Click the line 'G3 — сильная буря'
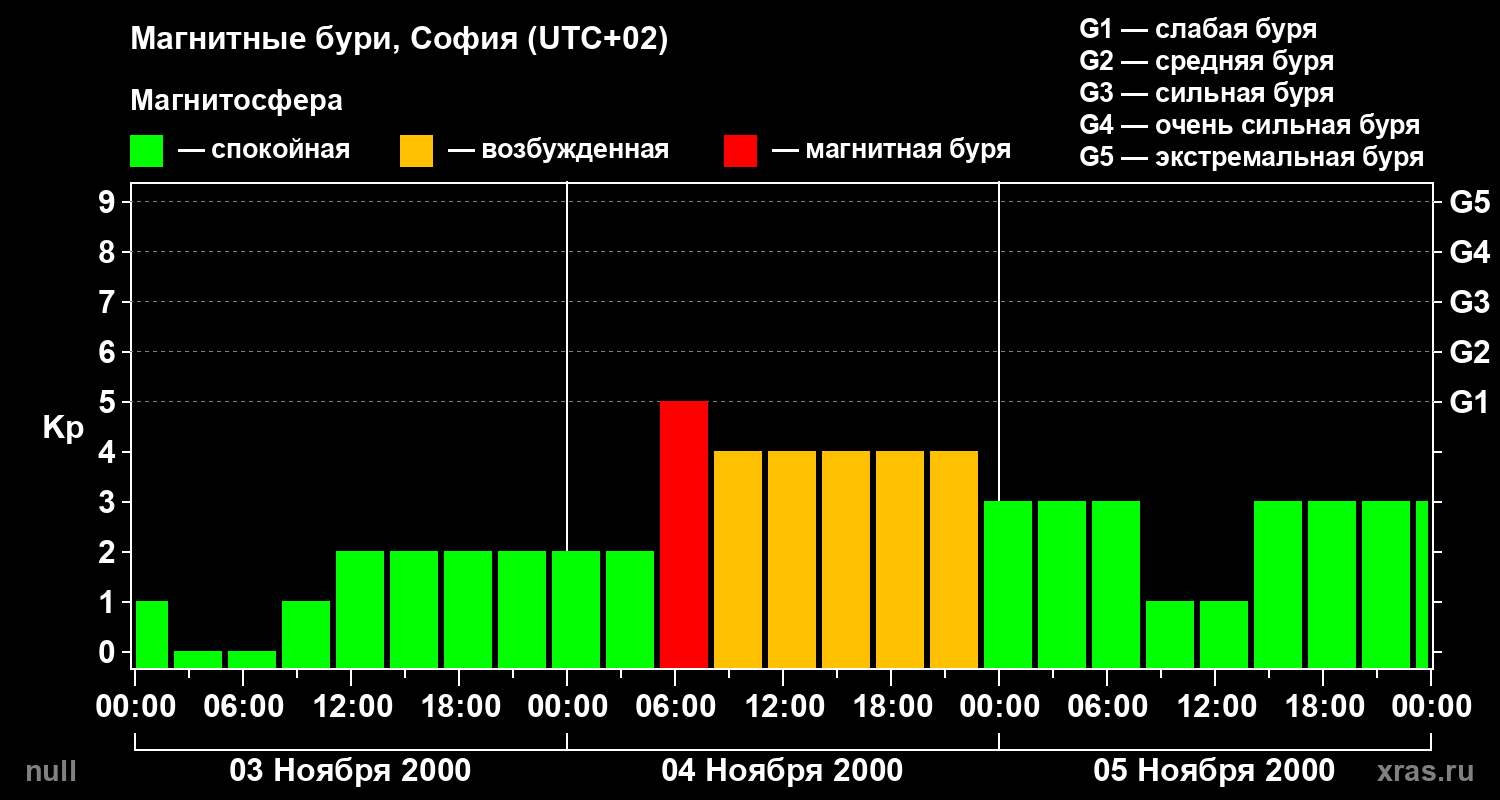Image resolution: width=1500 pixels, height=800 pixels. tap(1206, 93)
